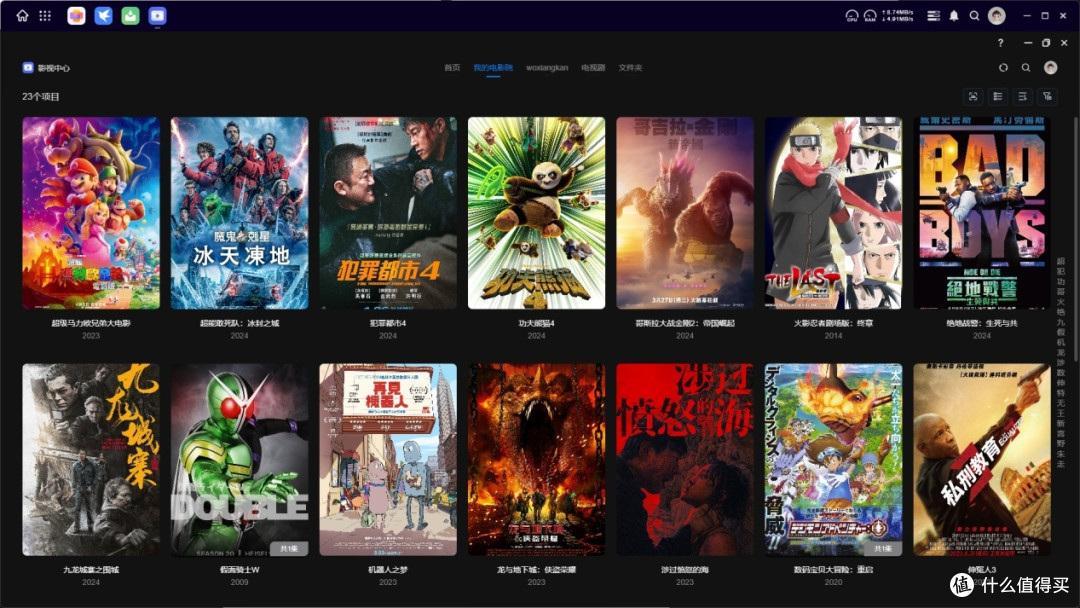The width and height of the screenshot is (1080, 608).
Task: Switch to the list view layout
Action: pos(997,96)
